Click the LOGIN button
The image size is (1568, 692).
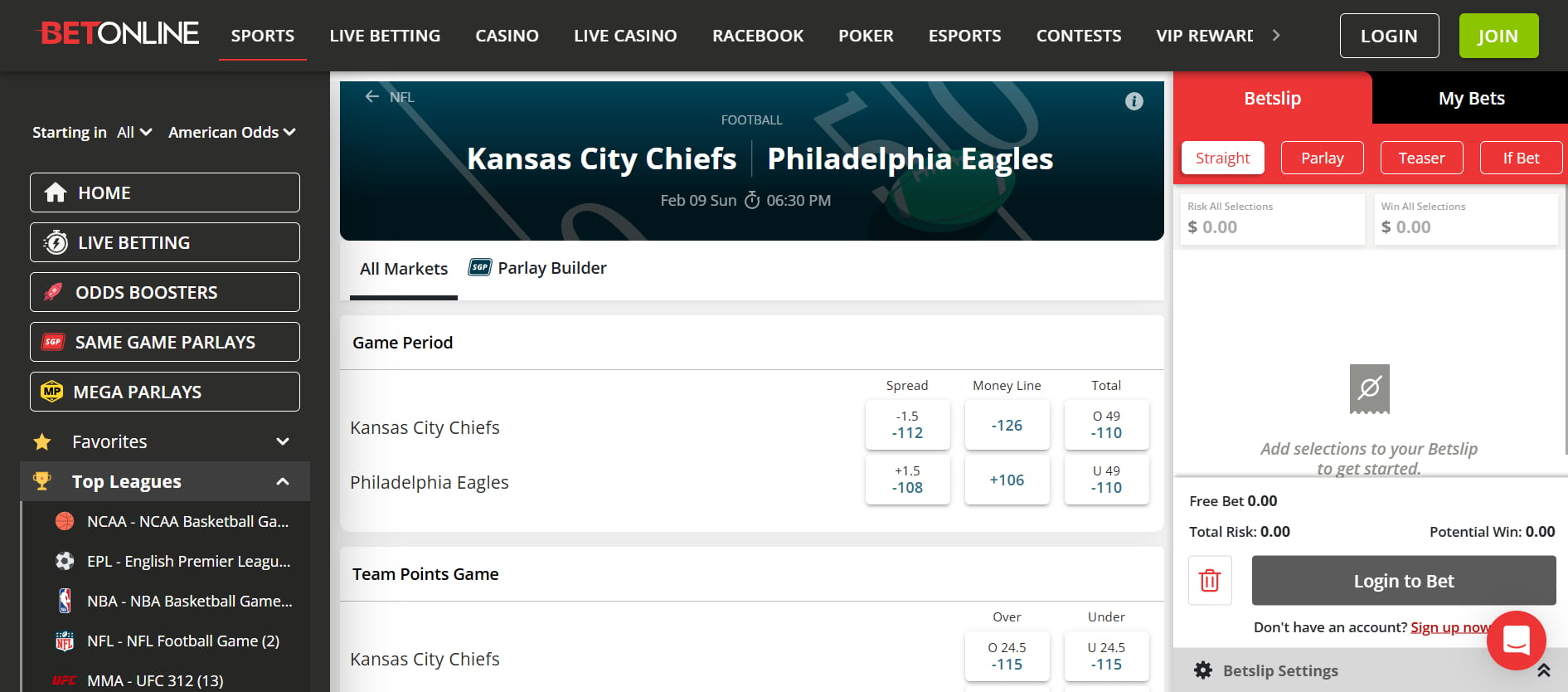point(1389,36)
